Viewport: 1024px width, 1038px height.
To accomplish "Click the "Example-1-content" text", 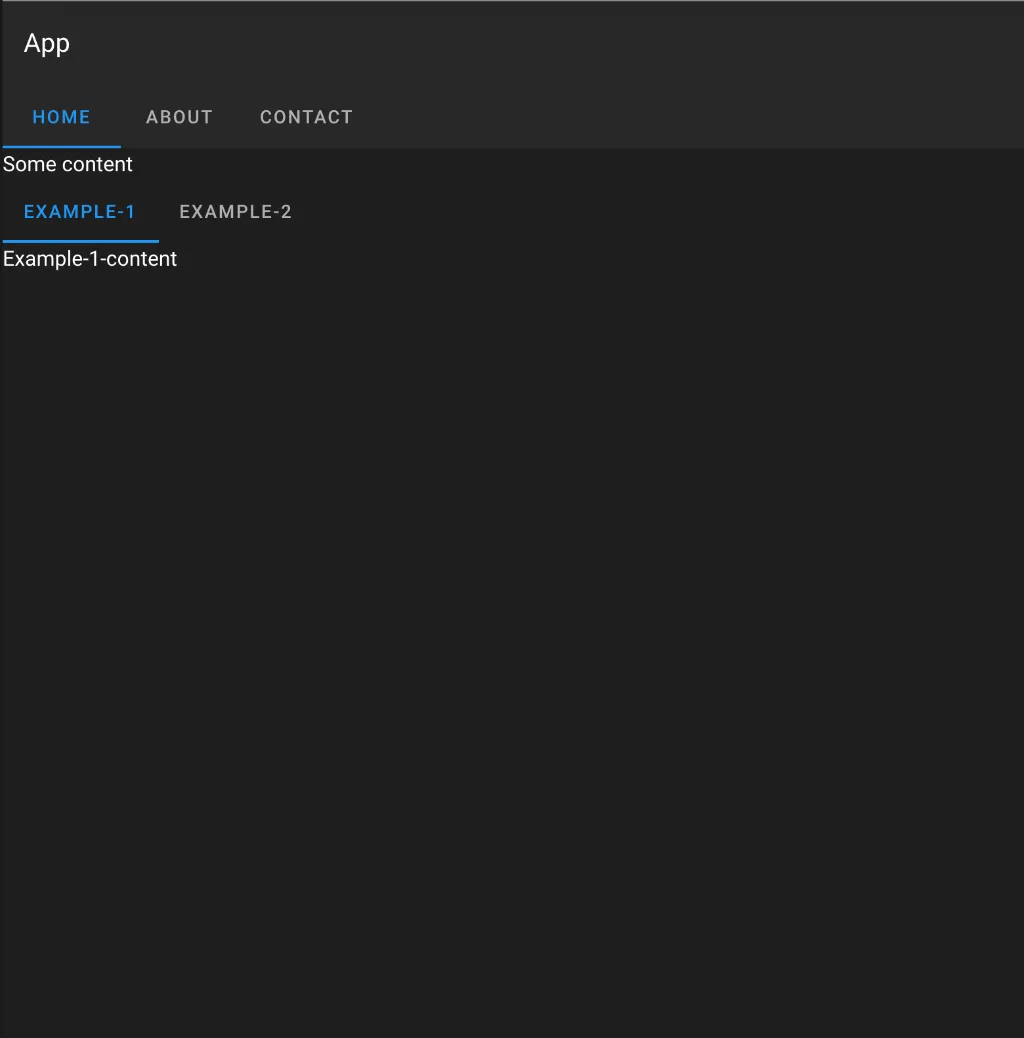I will pos(90,259).
